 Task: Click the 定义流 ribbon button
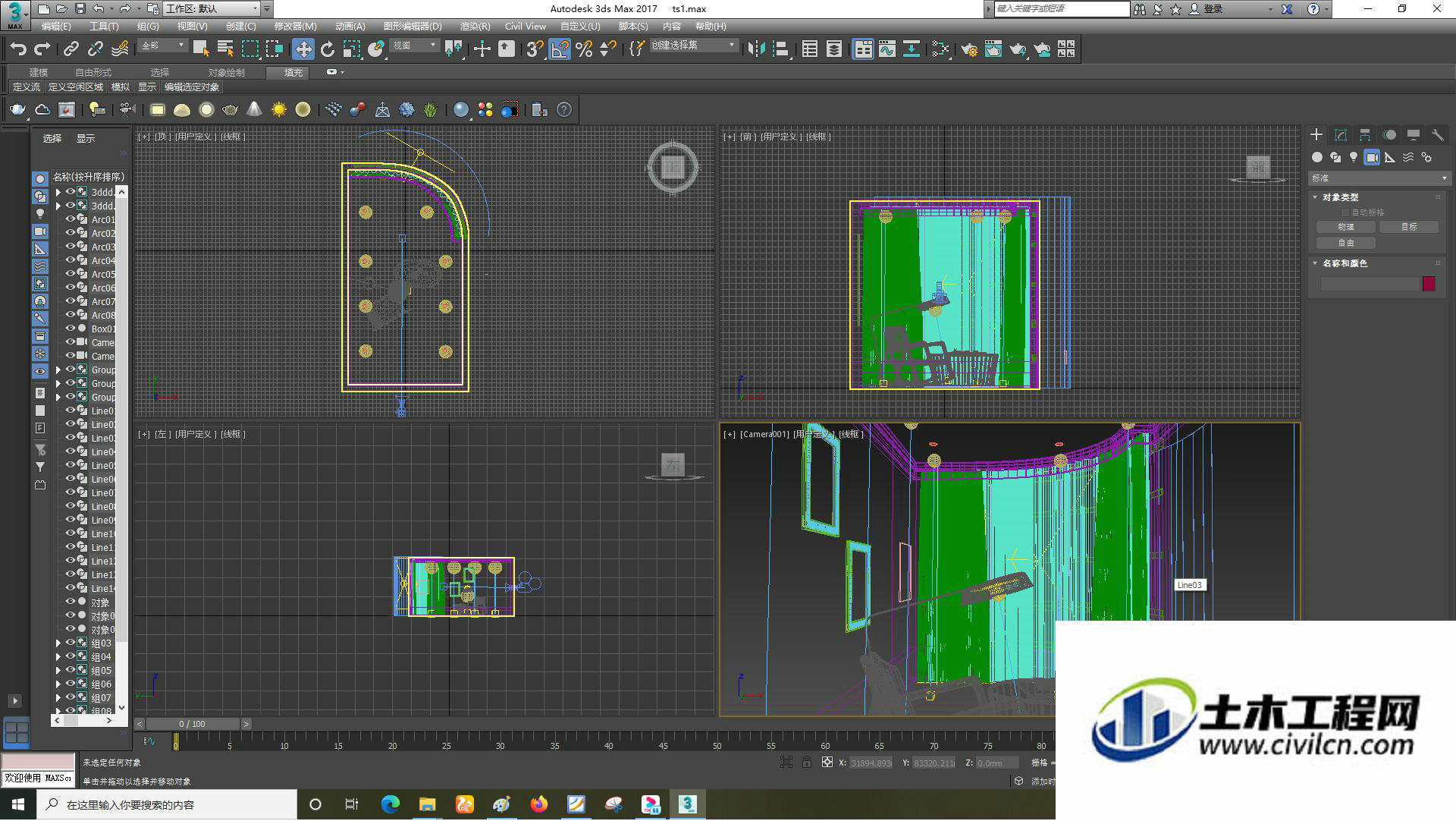coord(27,87)
